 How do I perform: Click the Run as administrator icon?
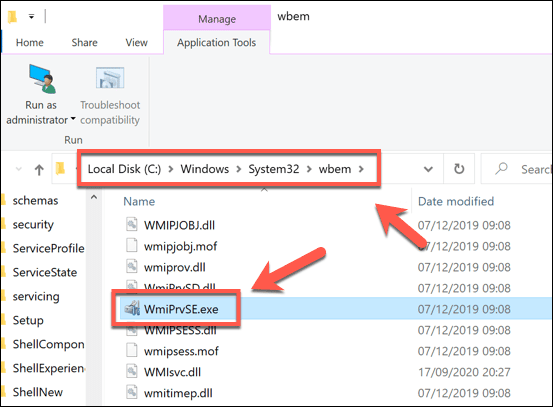(42, 79)
